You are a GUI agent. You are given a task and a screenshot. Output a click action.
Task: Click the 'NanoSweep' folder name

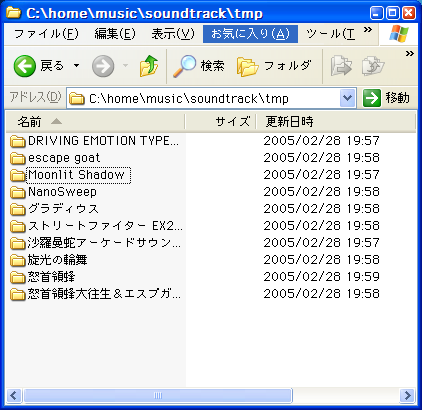pyautogui.click(x=62, y=192)
